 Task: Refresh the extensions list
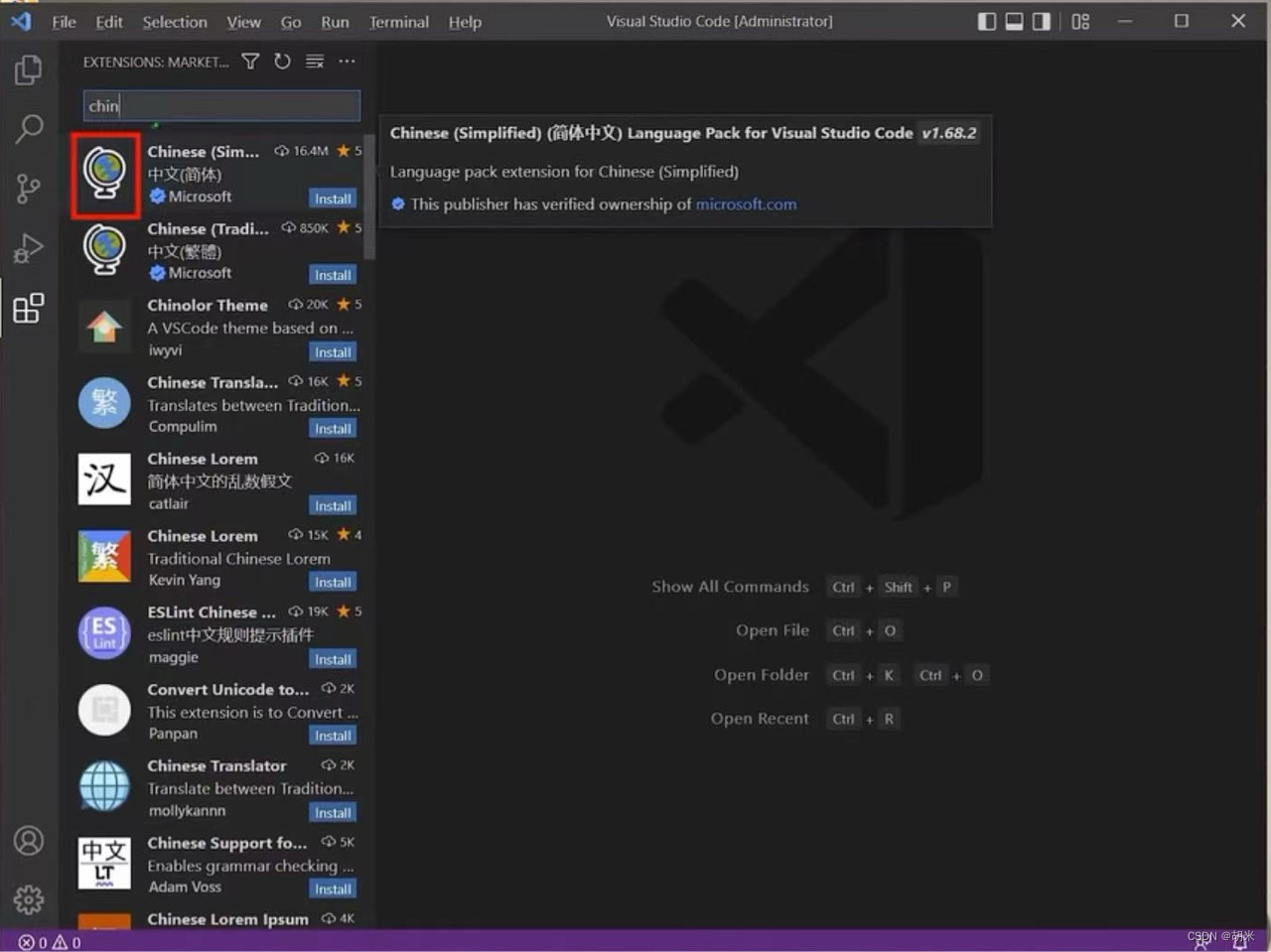pyautogui.click(x=282, y=62)
